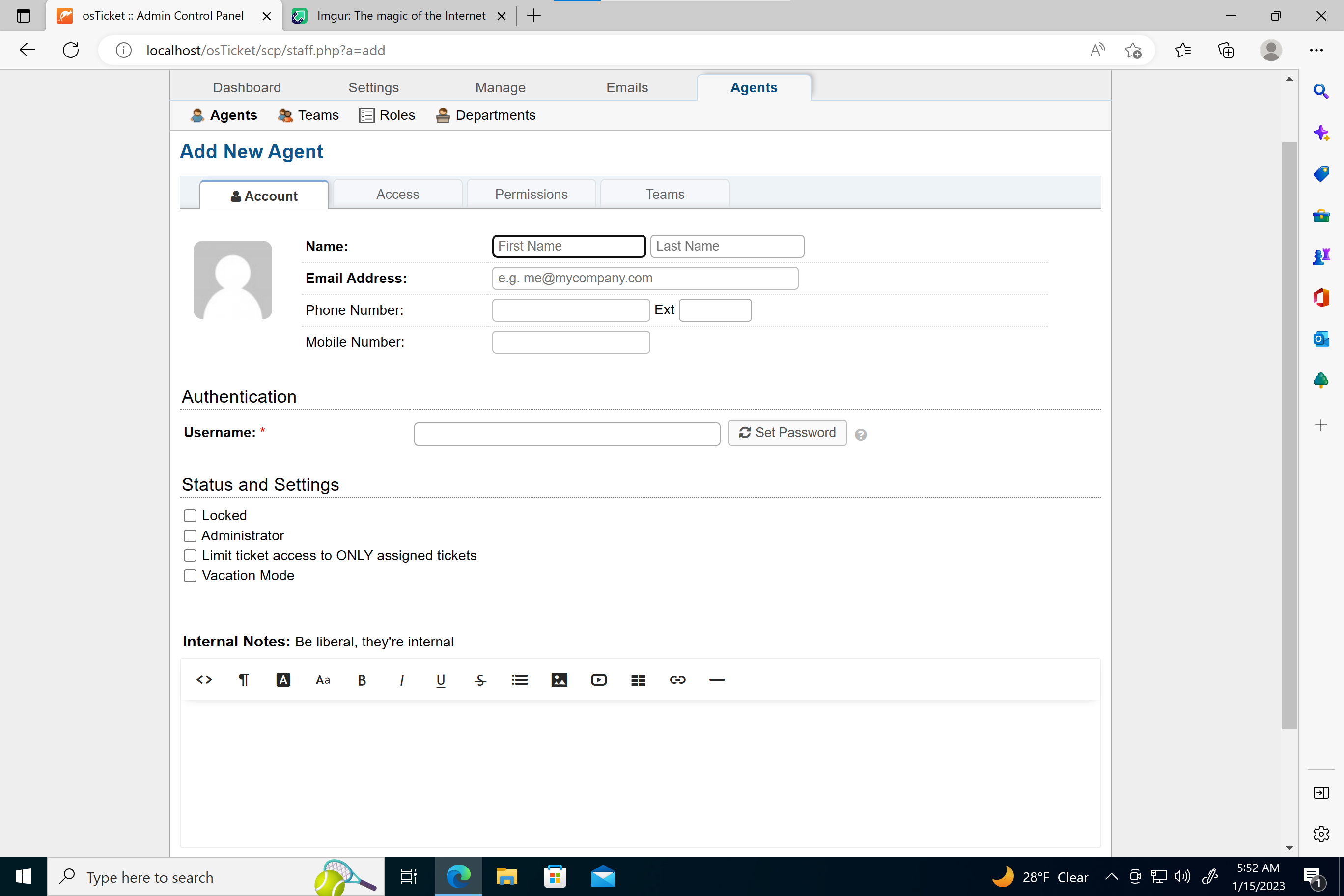Select the strikethrough formatting icon
1344x896 pixels.
click(x=479, y=680)
